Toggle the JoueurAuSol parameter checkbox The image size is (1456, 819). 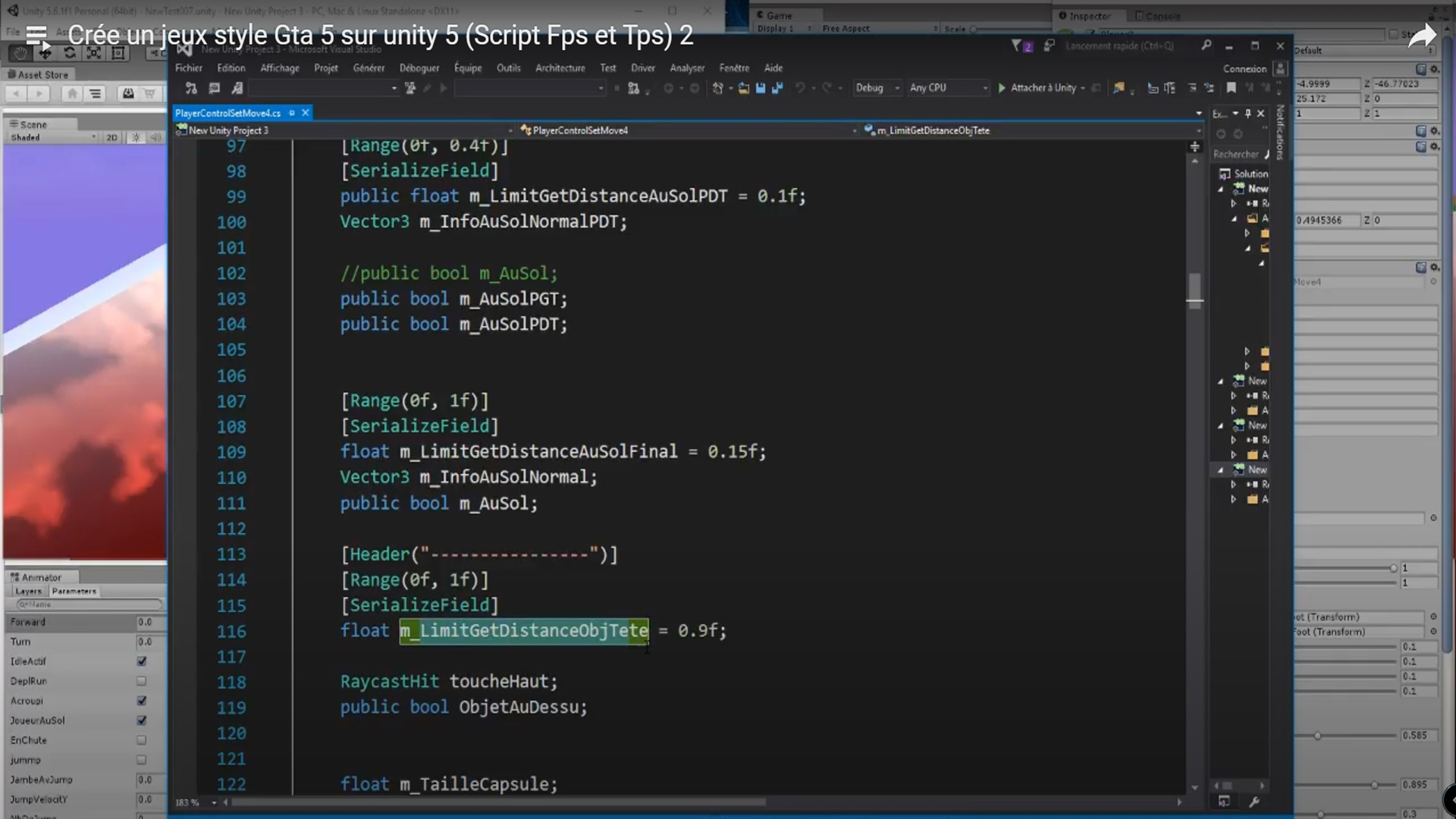[142, 720]
